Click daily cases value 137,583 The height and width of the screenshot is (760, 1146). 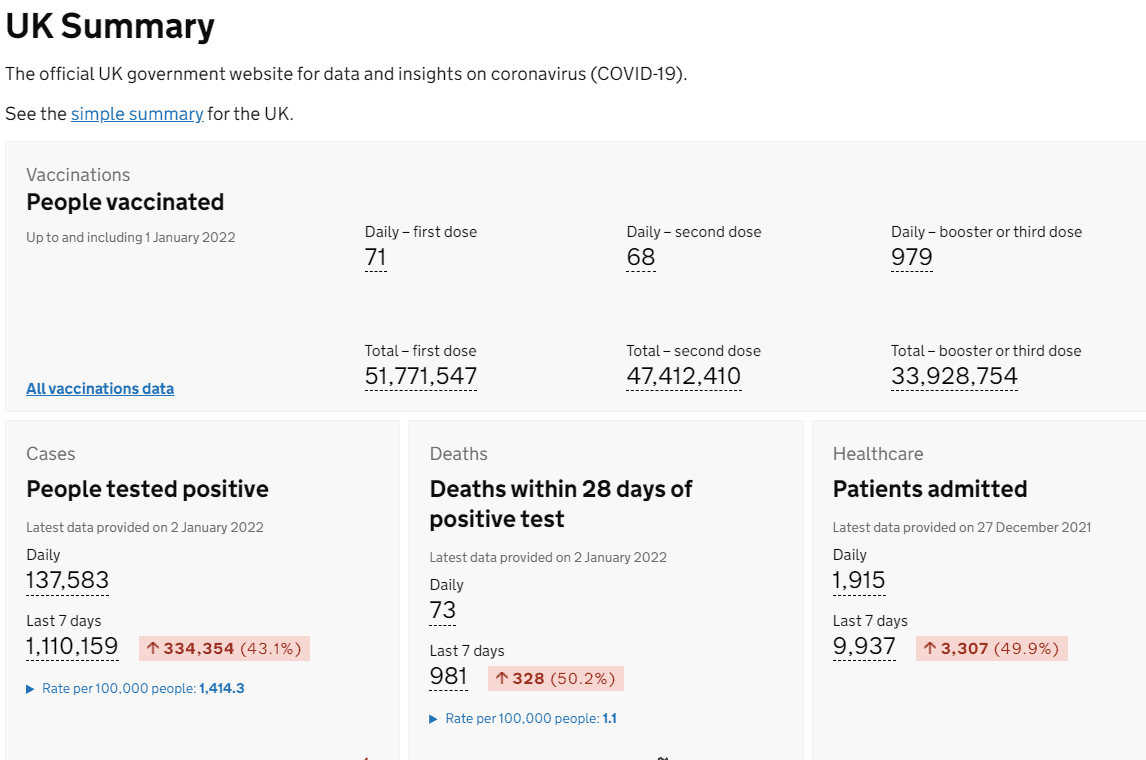(67, 580)
